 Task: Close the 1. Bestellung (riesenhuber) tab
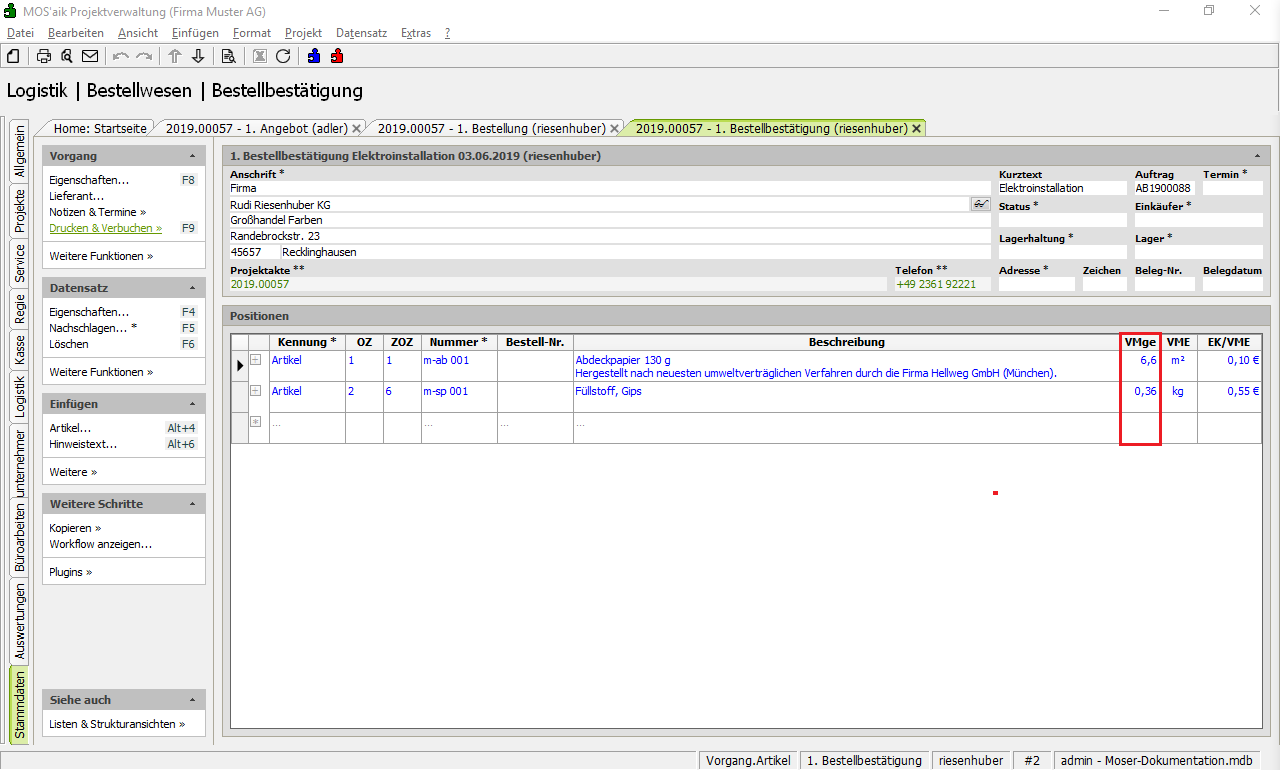click(x=615, y=129)
